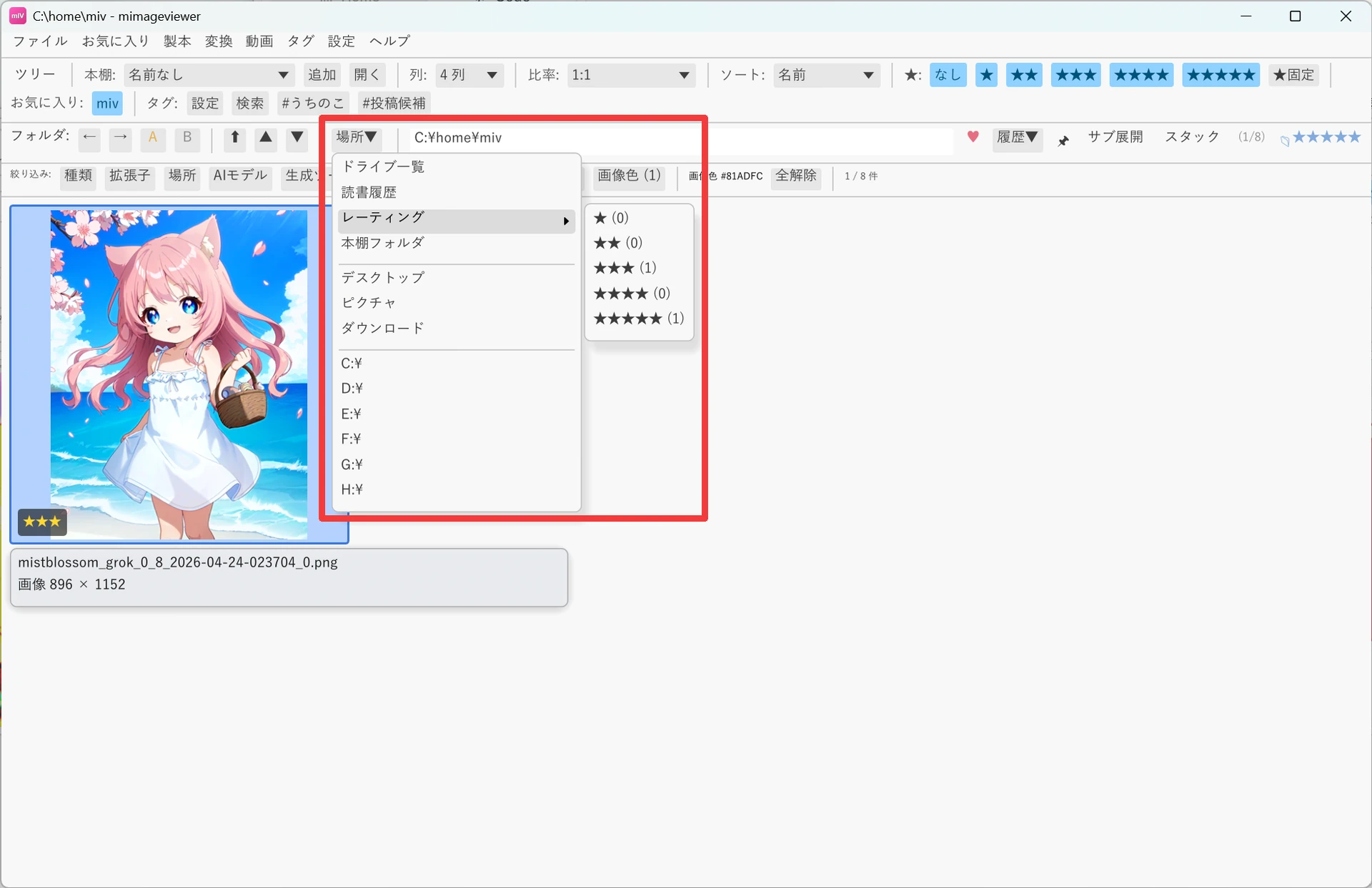This screenshot has width=1372, height=888.
Task: Go to parent folder with the bold up arrow
Action: 234,138
